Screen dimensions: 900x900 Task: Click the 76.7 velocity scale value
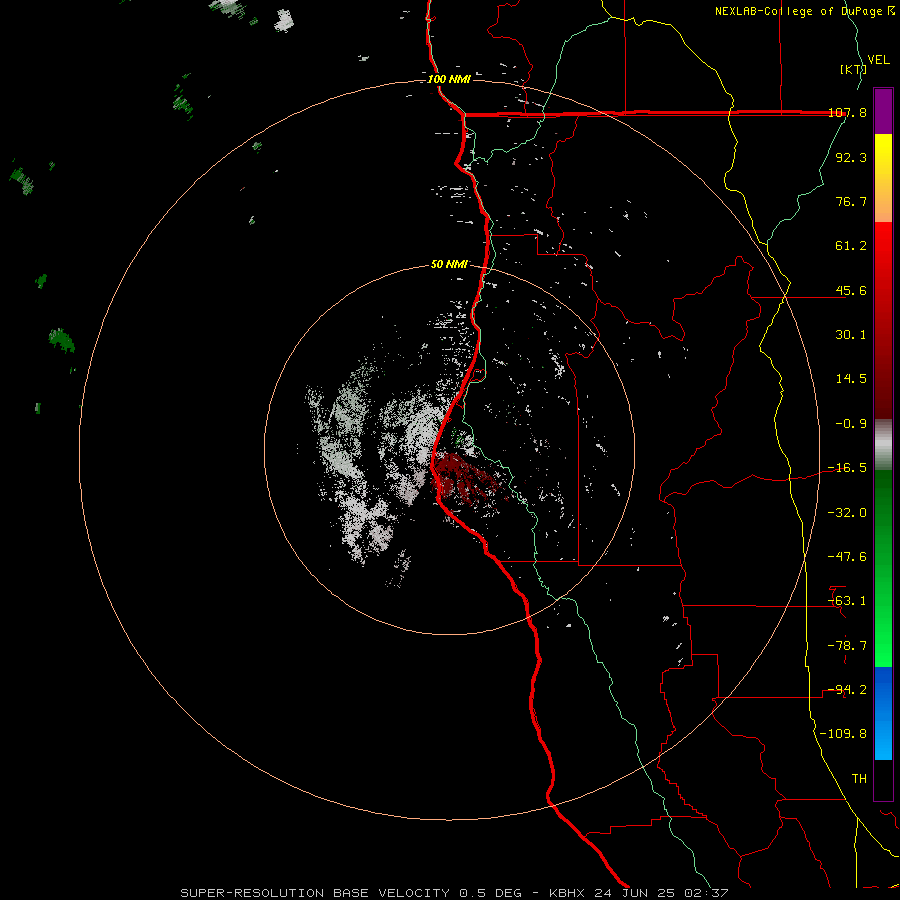(851, 201)
